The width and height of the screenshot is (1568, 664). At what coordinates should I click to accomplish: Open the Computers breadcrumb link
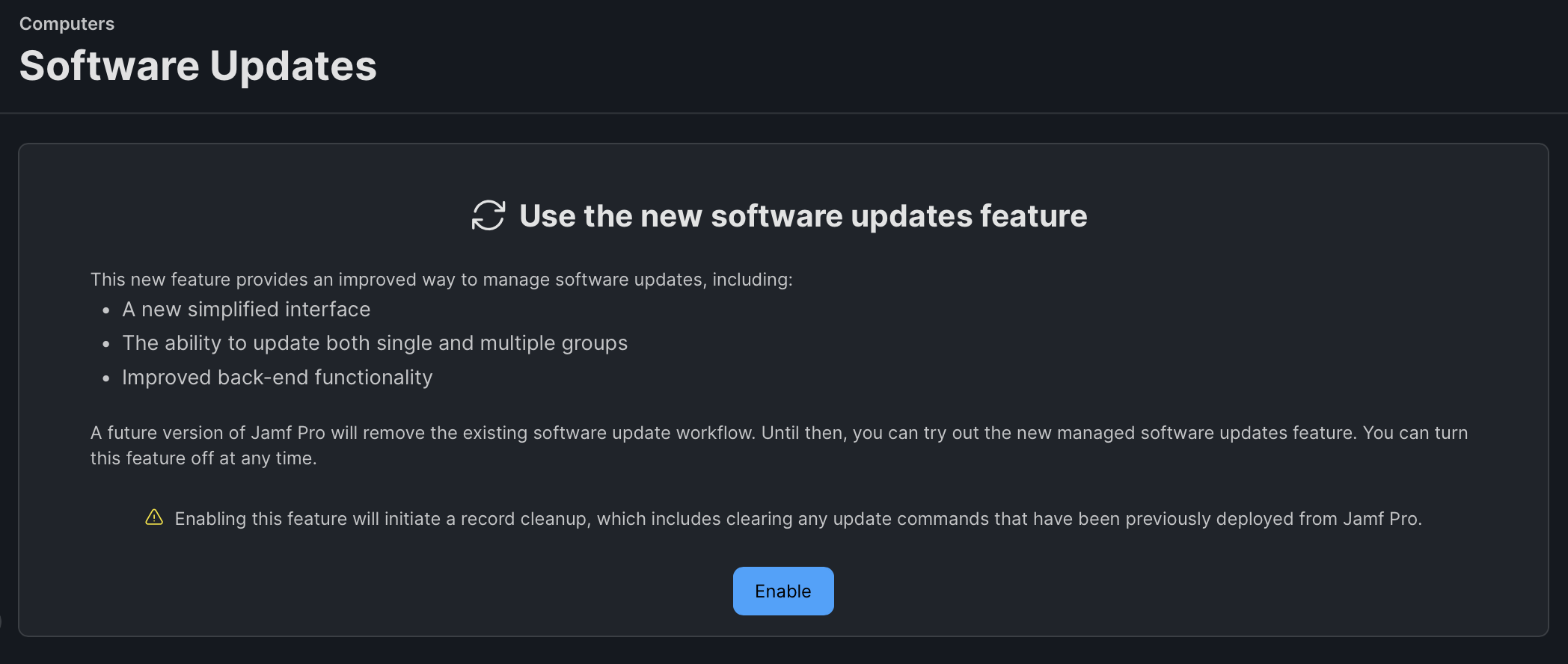point(67,24)
